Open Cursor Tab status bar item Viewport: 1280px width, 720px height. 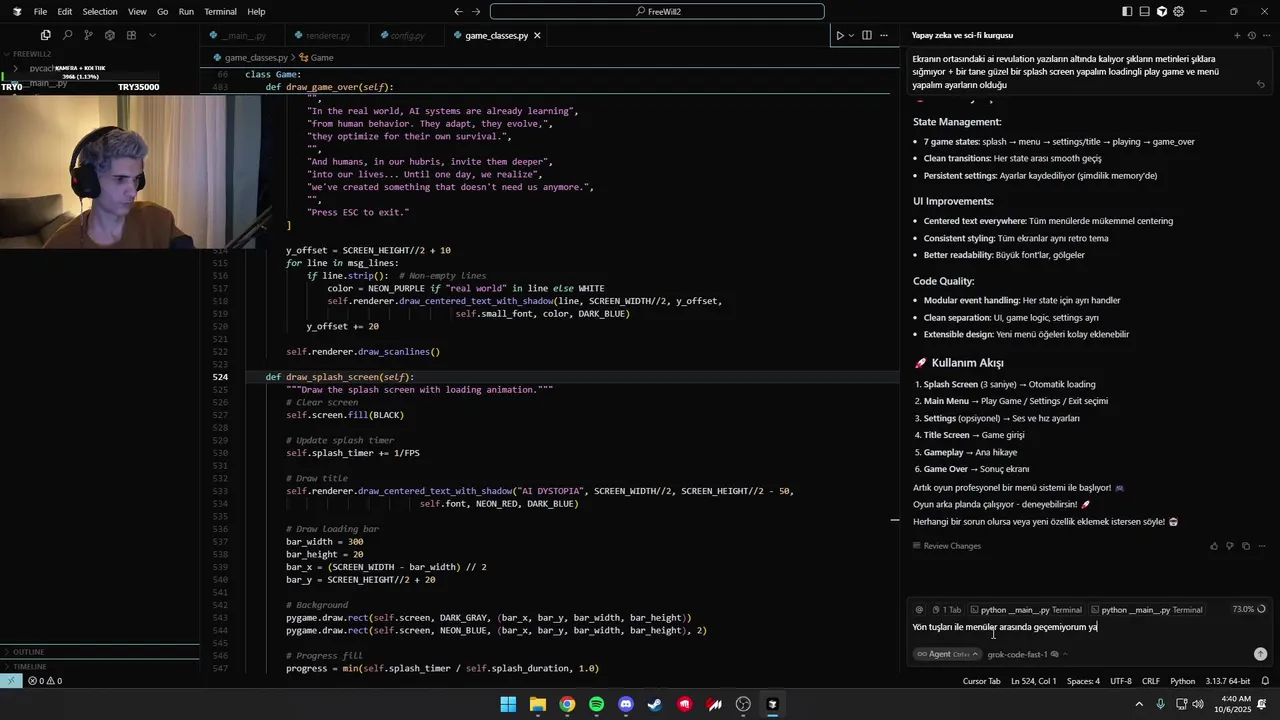pyautogui.click(x=981, y=681)
